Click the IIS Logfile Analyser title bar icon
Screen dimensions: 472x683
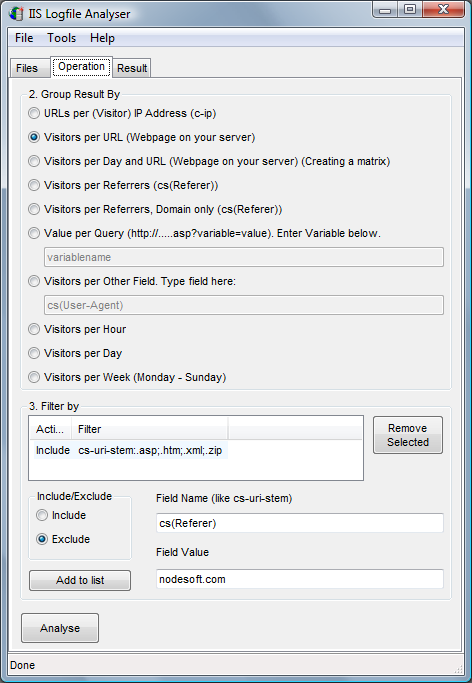tap(16, 14)
